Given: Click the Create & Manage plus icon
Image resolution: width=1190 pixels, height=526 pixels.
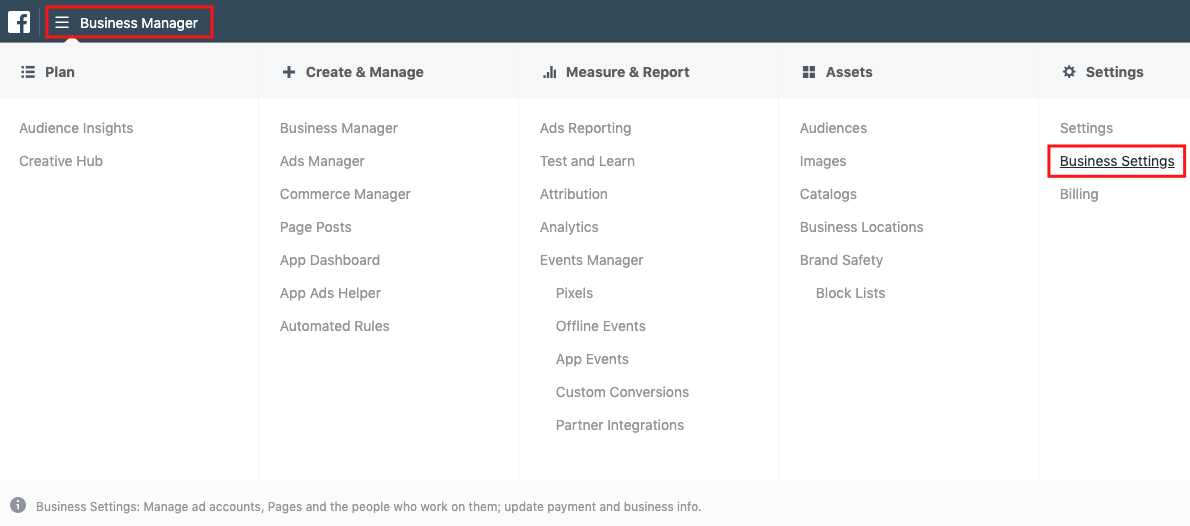Looking at the screenshot, I should [x=289, y=72].
